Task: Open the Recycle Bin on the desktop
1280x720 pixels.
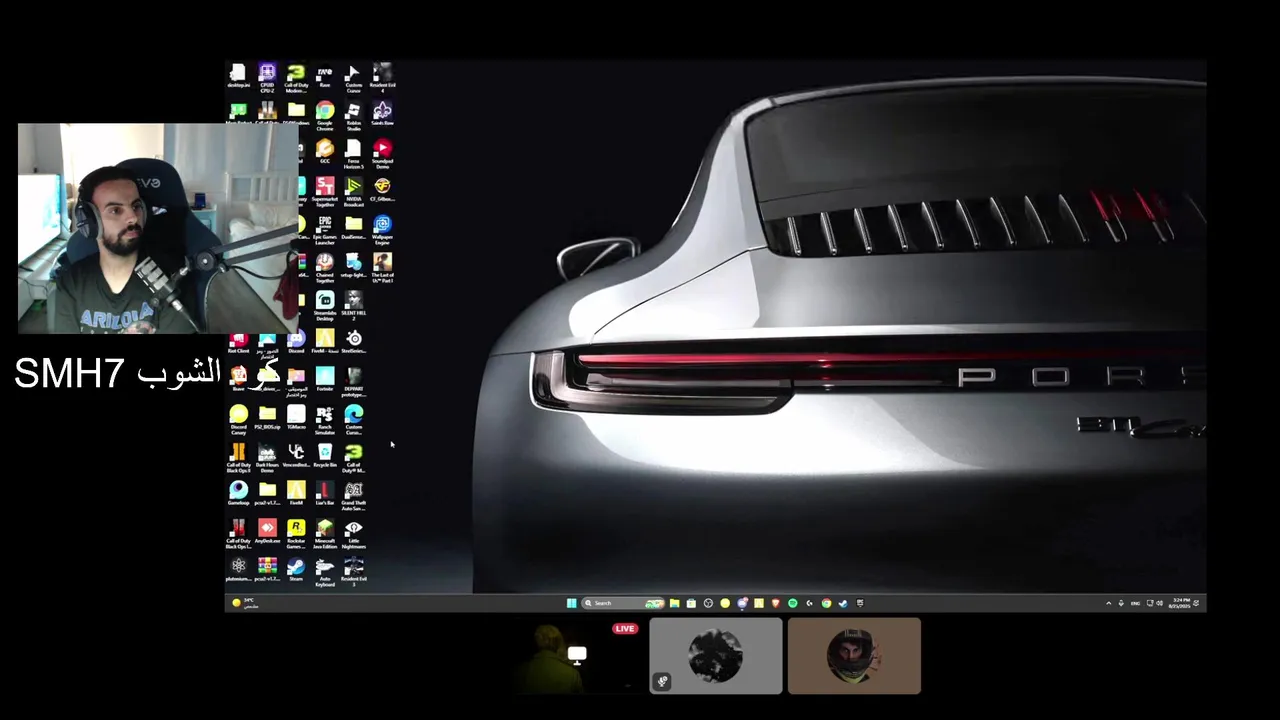Action: point(325,457)
